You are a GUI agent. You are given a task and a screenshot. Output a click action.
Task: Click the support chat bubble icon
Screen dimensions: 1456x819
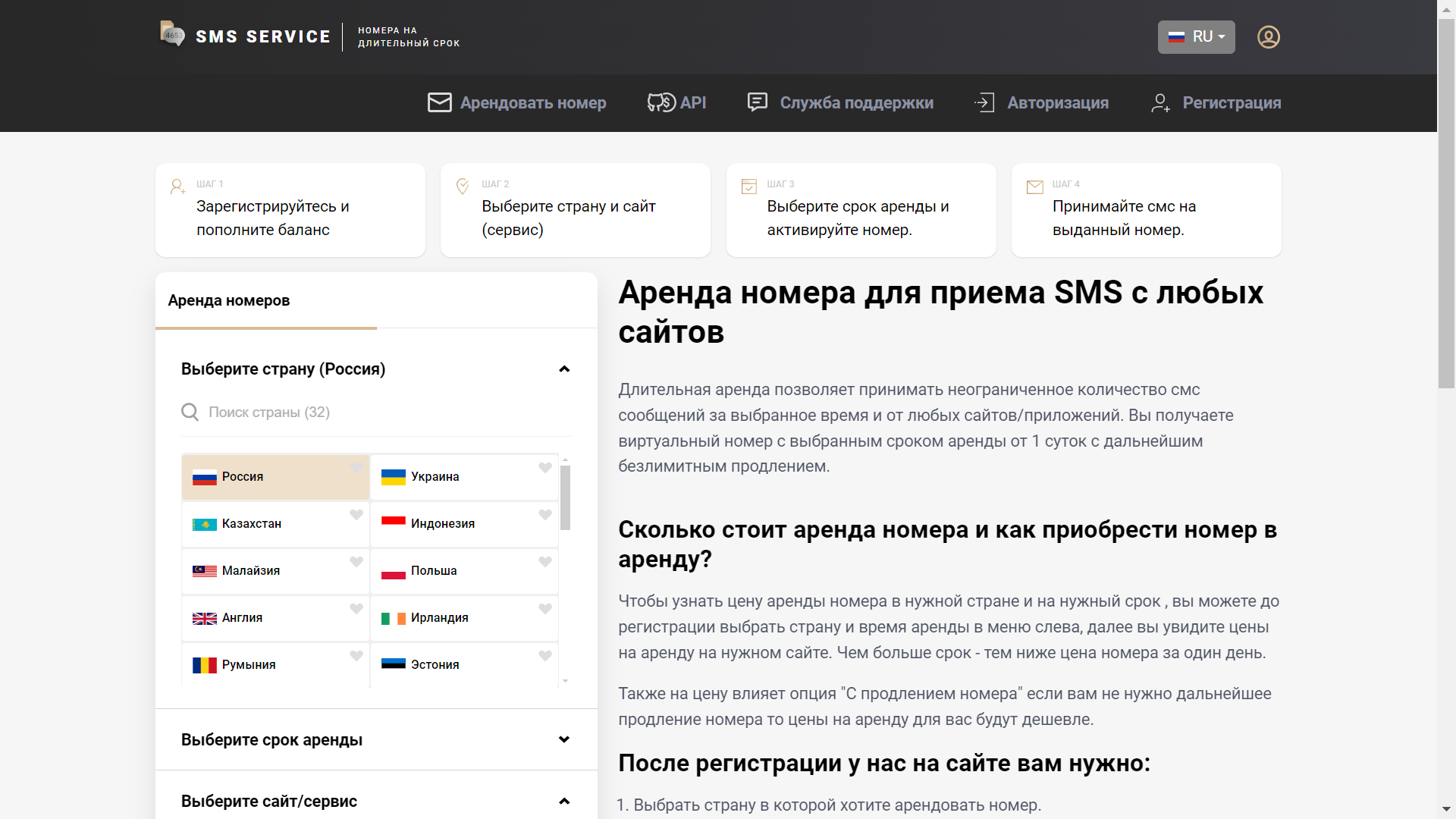[757, 102]
